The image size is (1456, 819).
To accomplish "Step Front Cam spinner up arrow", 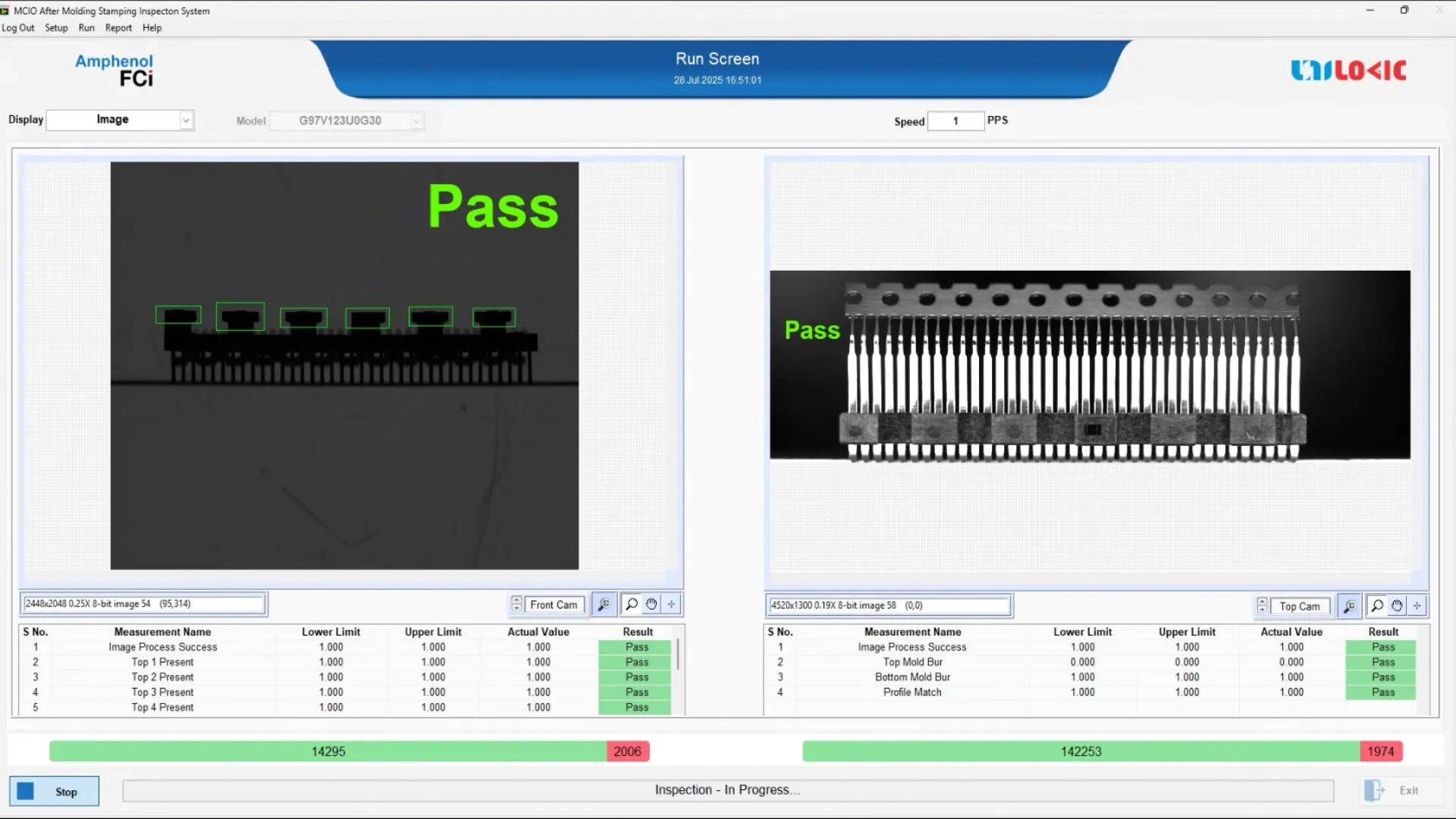I will coord(516,600).
